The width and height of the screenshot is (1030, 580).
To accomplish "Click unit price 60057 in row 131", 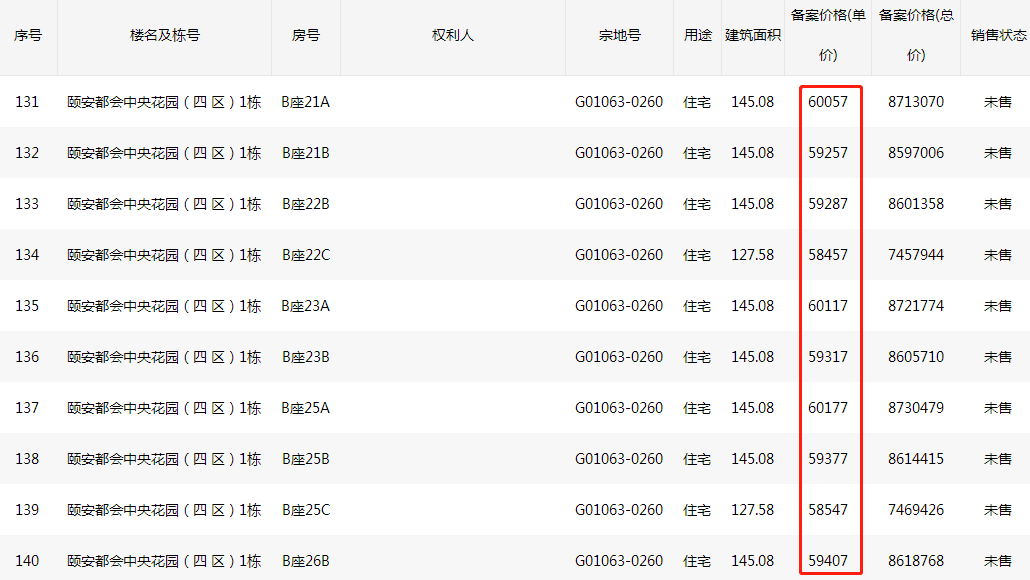I will (x=828, y=102).
